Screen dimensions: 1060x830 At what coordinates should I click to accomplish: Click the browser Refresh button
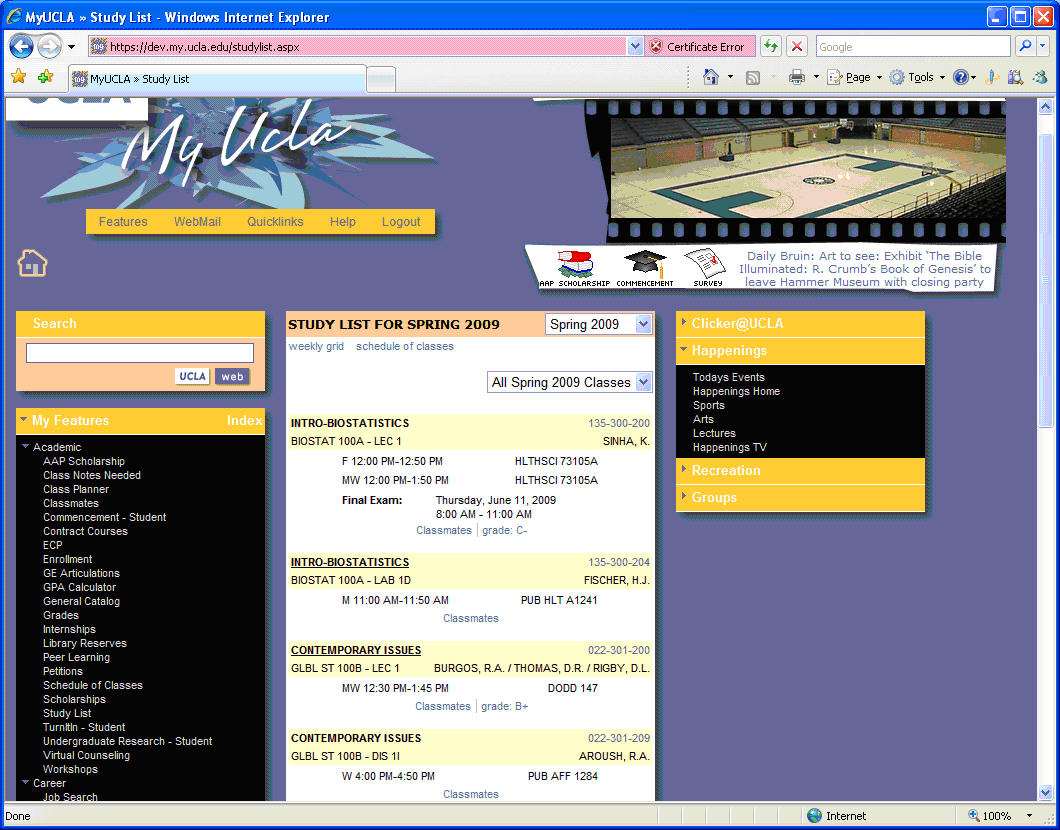tap(770, 47)
